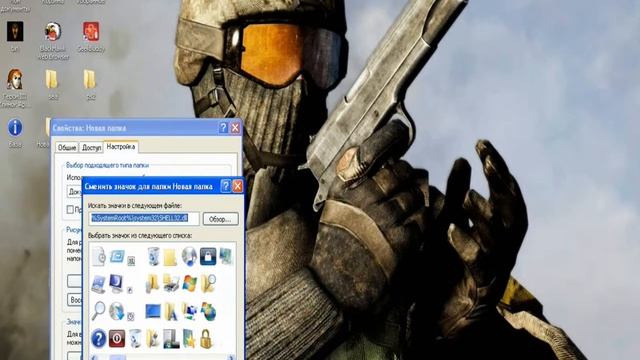Image resolution: width=640 pixels, height=360 pixels.
Task: Select the printer with folder icon
Action: click(x=171, y=284)
